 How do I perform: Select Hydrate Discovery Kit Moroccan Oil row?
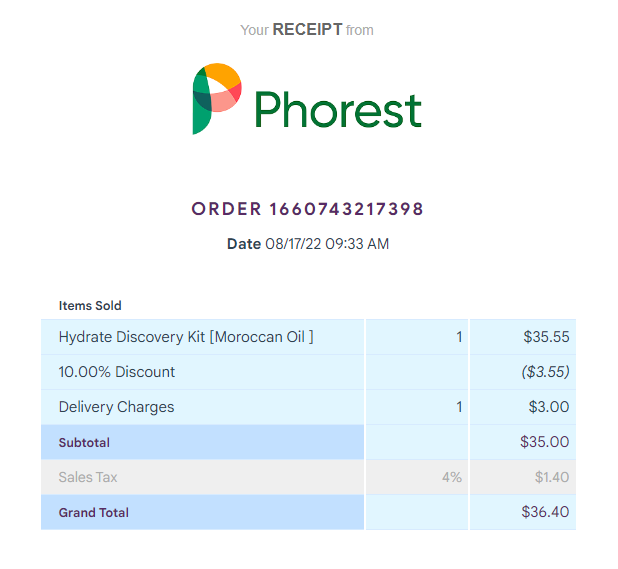(308, 337)
